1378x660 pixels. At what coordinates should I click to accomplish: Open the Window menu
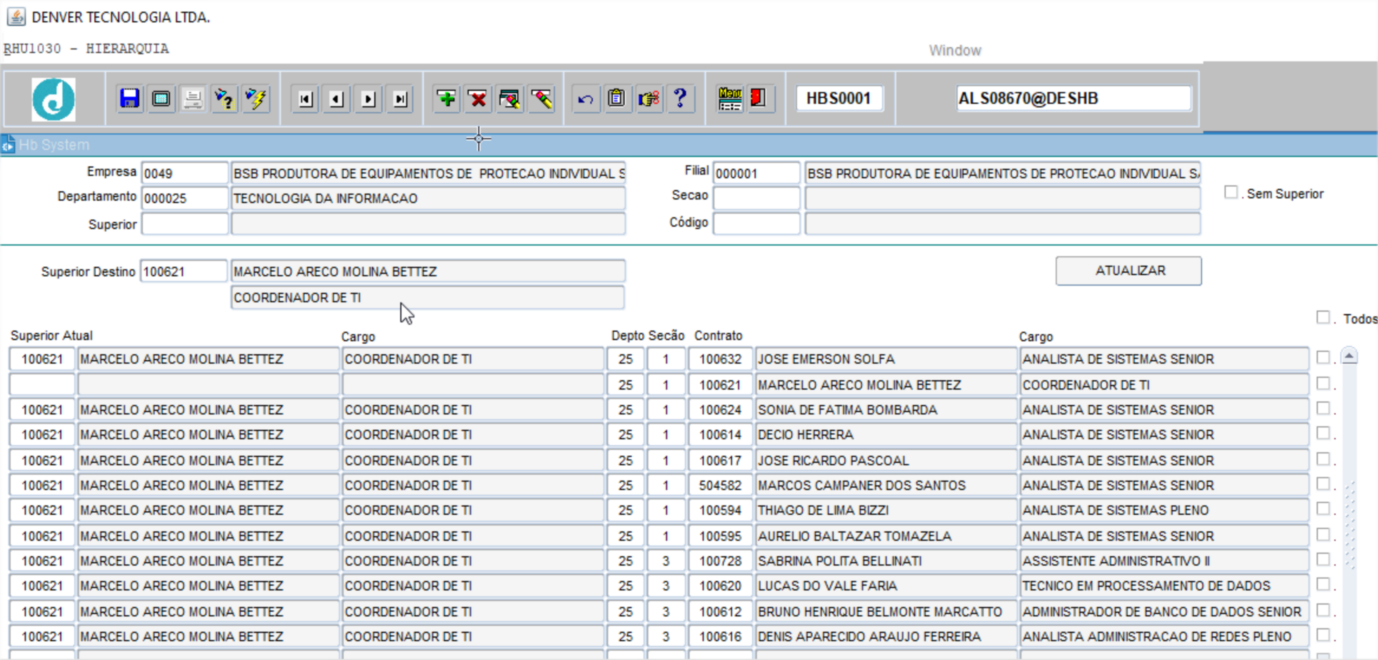click(x=955, y=50)
